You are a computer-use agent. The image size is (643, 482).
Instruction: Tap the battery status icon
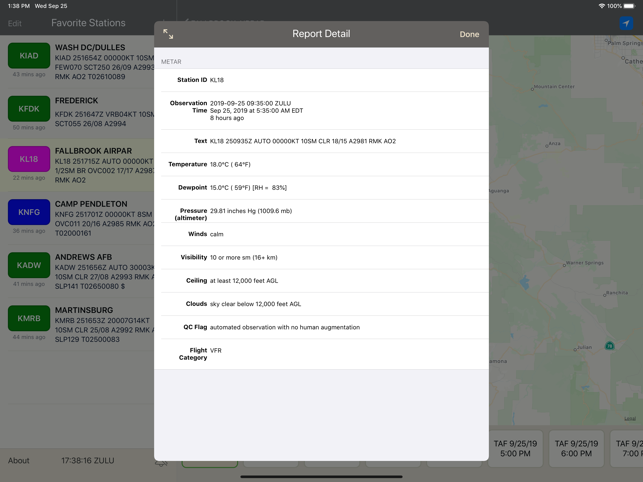tap(629, 6)
